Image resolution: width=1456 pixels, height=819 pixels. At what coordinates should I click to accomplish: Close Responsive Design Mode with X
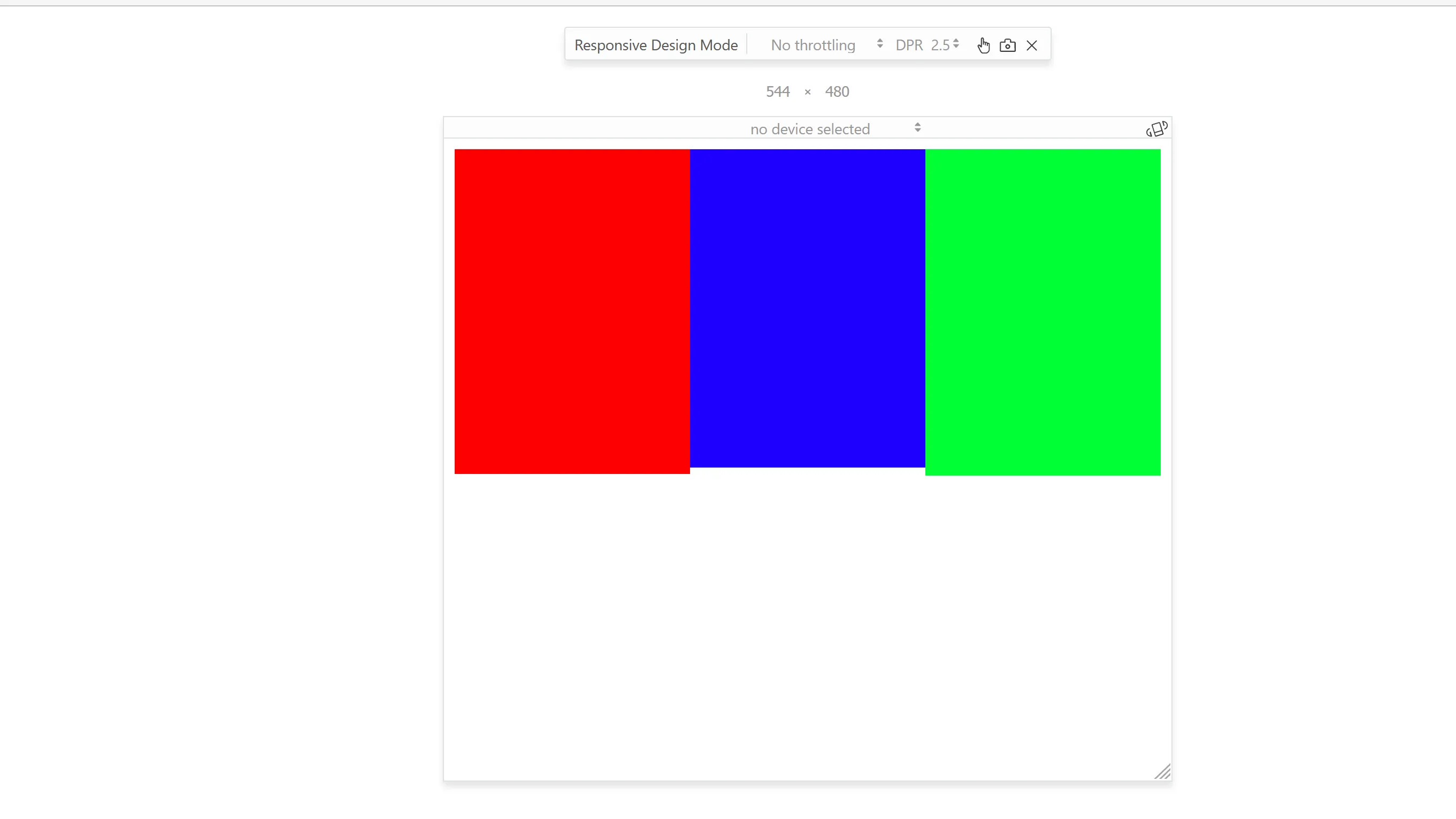click(1031, 45)
